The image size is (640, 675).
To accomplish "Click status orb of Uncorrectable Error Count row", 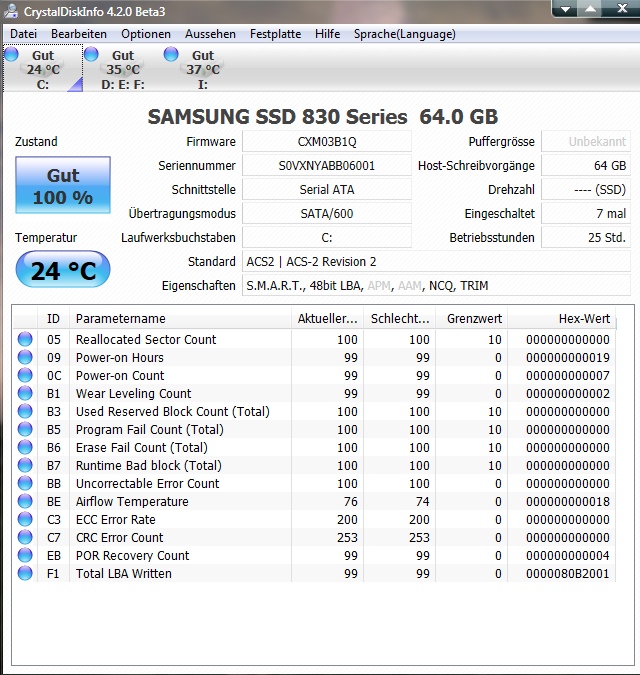I will coord(25,483).
